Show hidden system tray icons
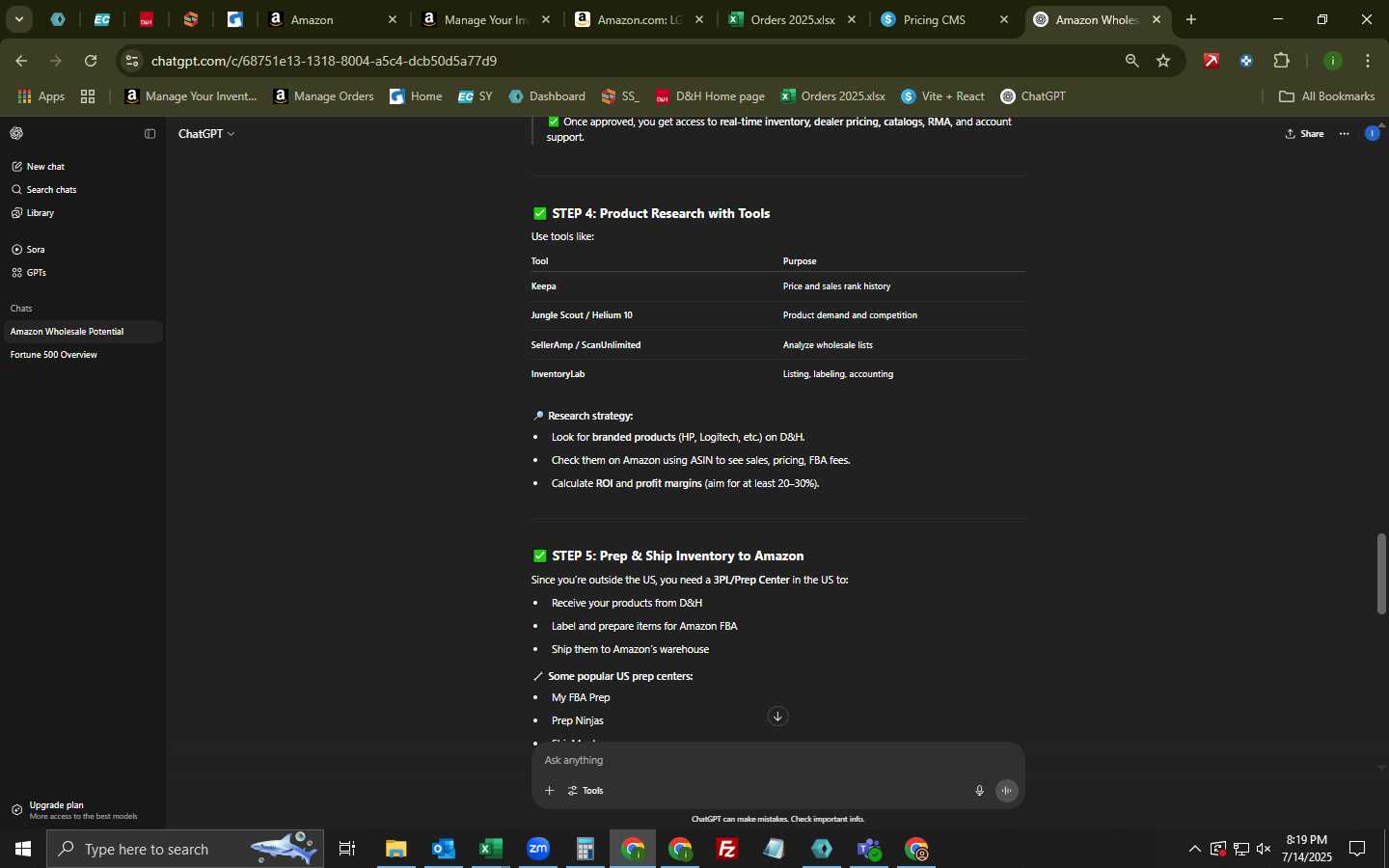1389x868 pixels. [x=1194, y=849]
